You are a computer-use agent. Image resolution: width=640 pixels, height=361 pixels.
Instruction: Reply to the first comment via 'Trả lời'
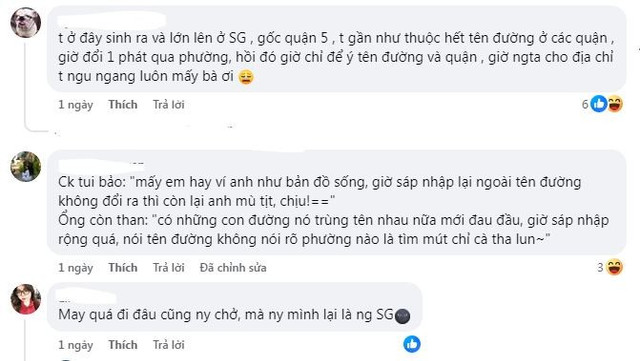[169, 105]
